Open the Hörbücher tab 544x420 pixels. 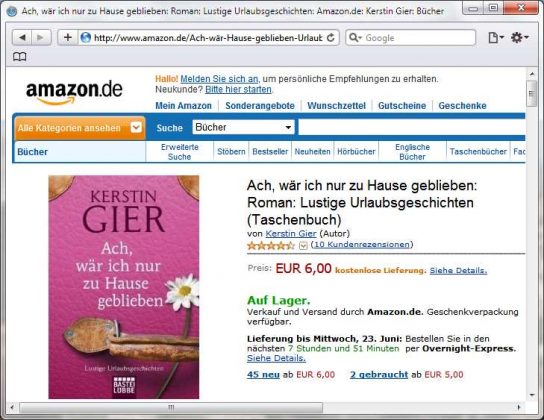tap(356, 152)
